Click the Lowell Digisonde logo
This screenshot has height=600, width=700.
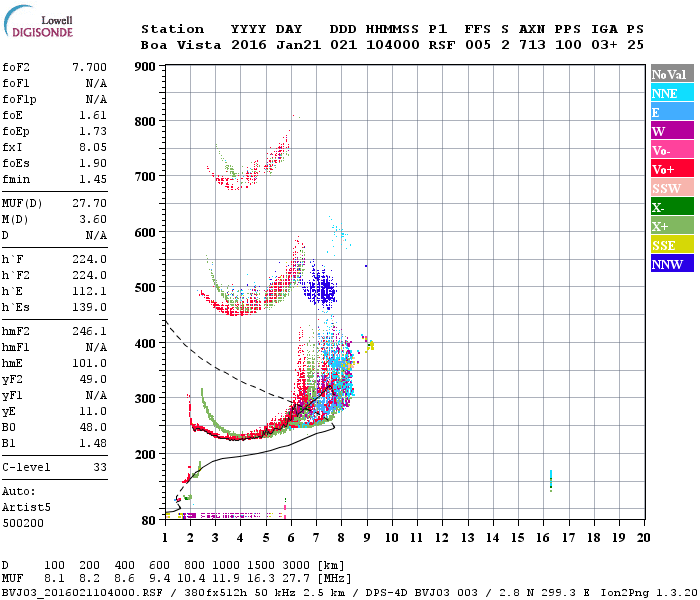pyautogui.click(x=38, y=21)
